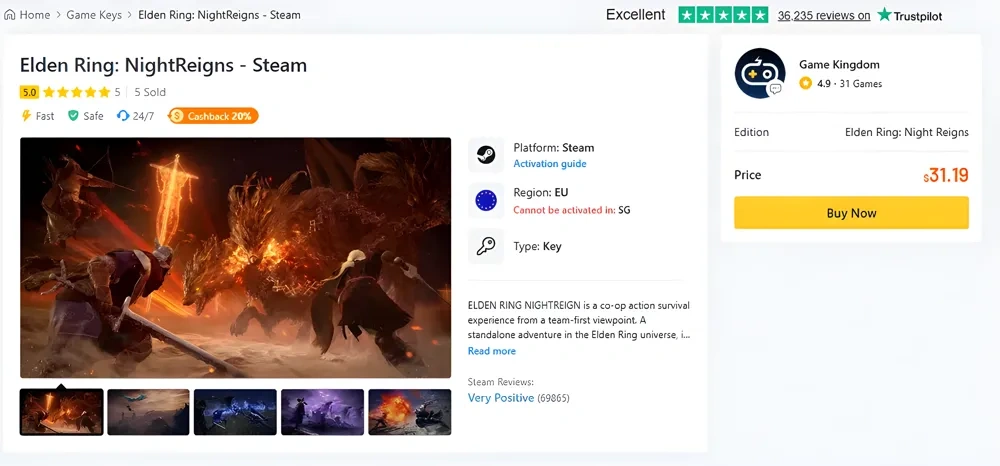Click the Steam platform logo icon
The image size is (1000, 466).
click(486, 155)
